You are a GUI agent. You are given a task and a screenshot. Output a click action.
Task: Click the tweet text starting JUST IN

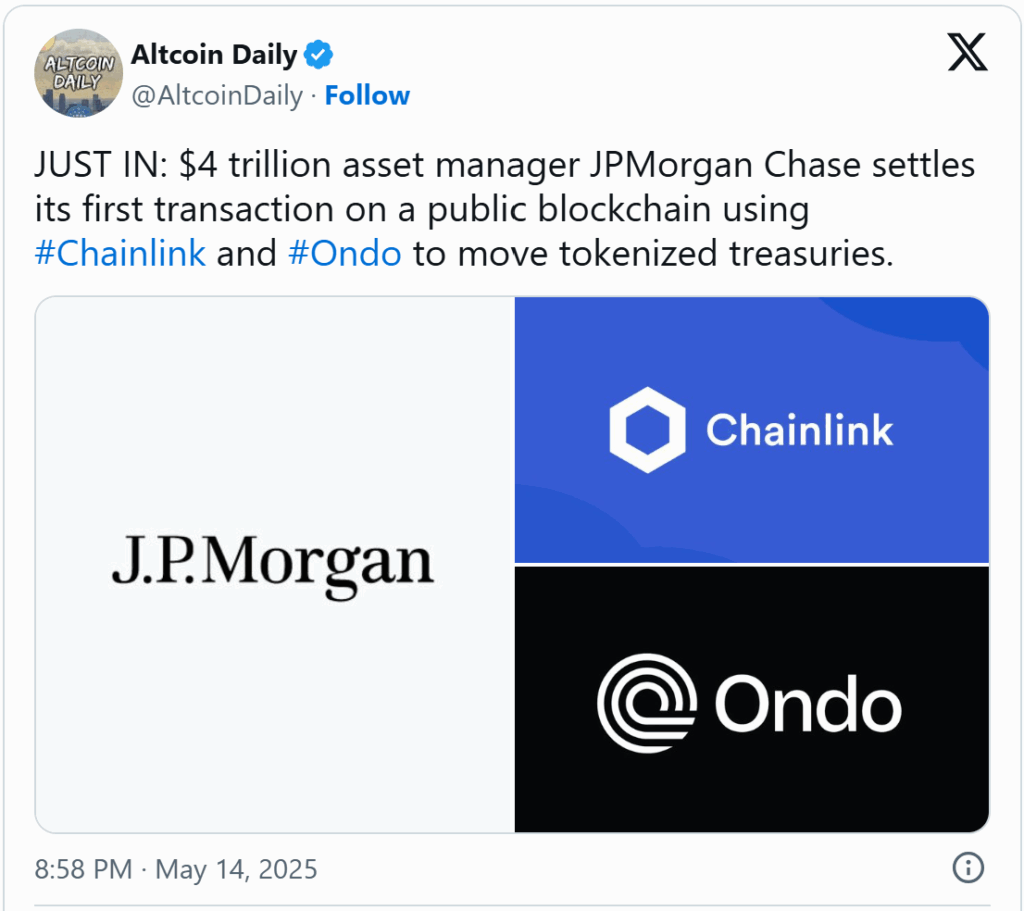coord(504,209)
